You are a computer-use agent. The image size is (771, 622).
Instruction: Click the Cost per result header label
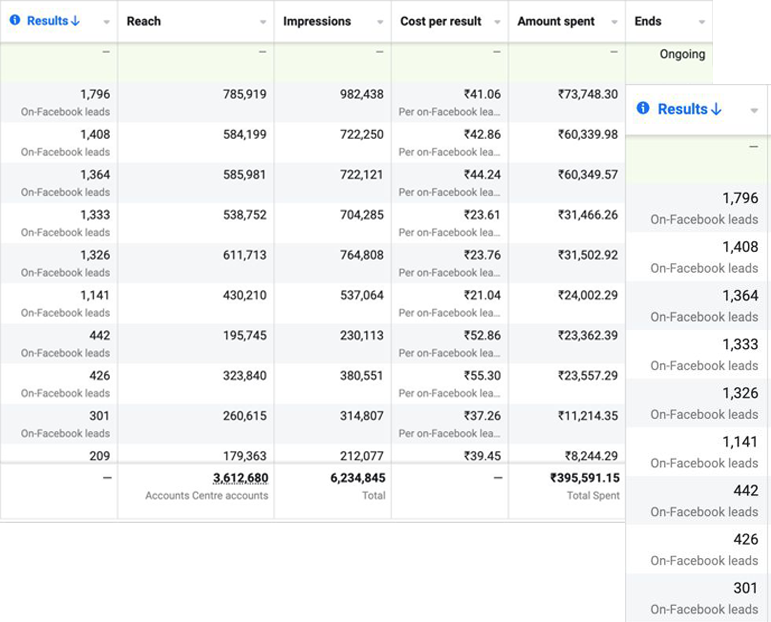coord(440,21)
